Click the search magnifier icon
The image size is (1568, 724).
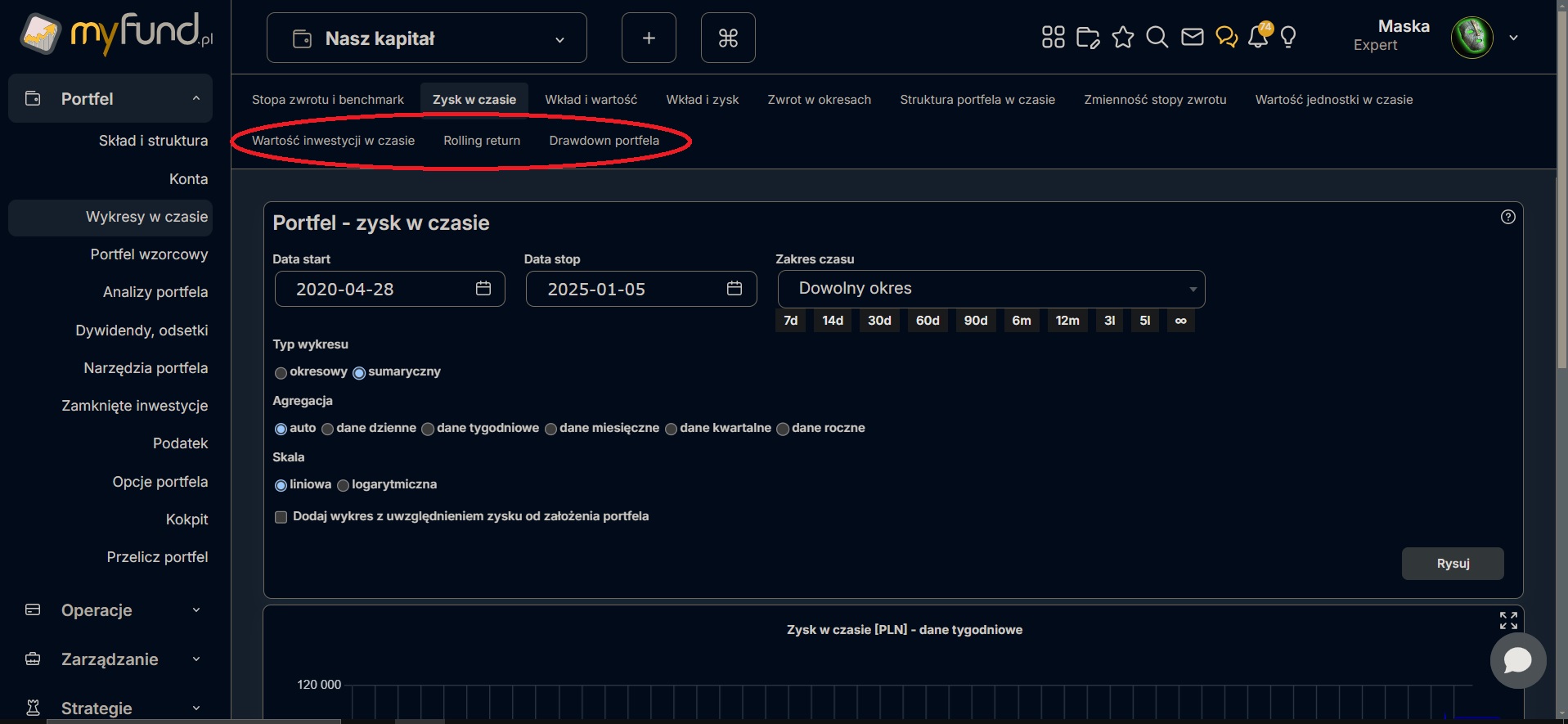pos(1157,38)
